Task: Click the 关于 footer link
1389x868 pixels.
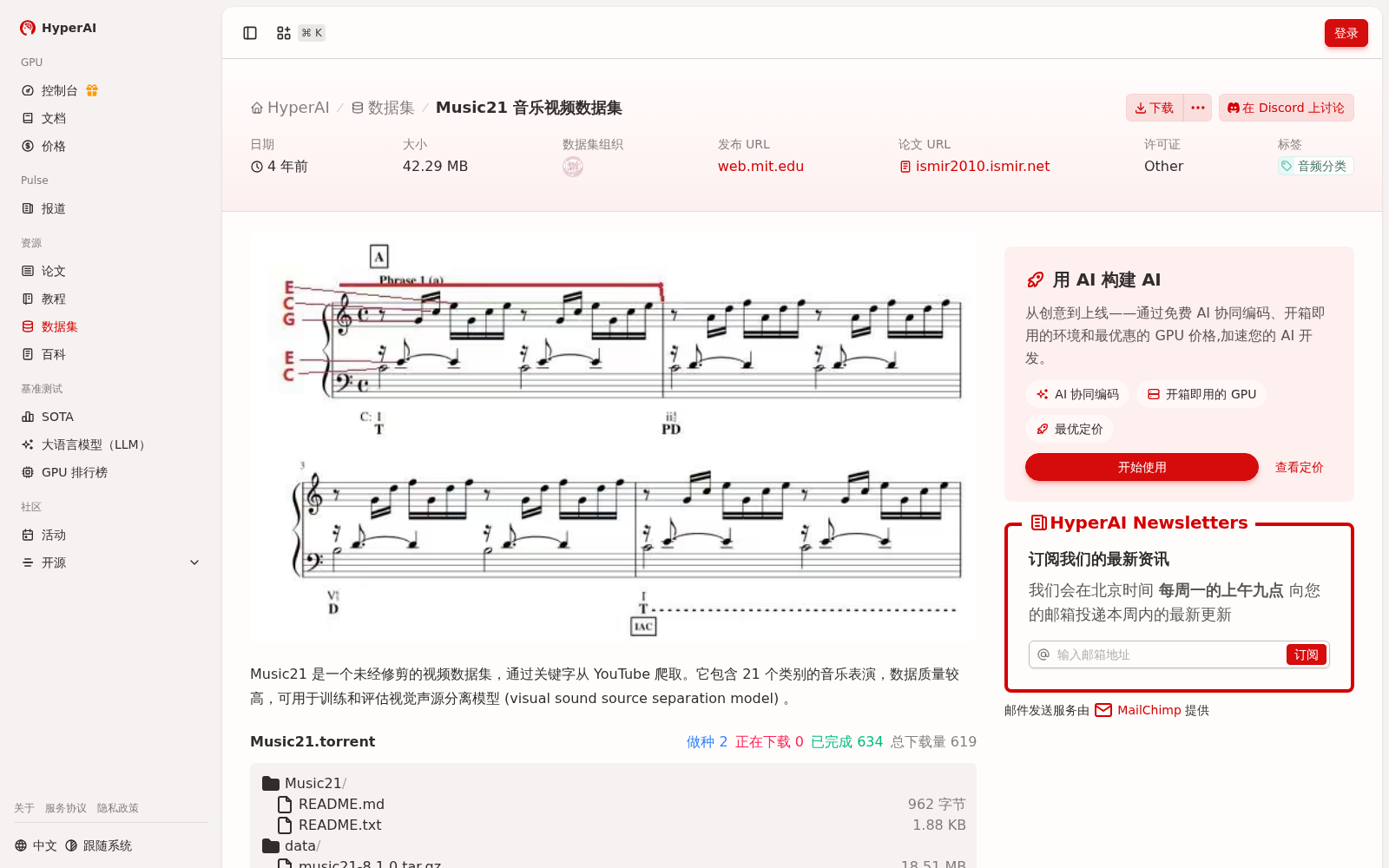Action: [24, 808]
